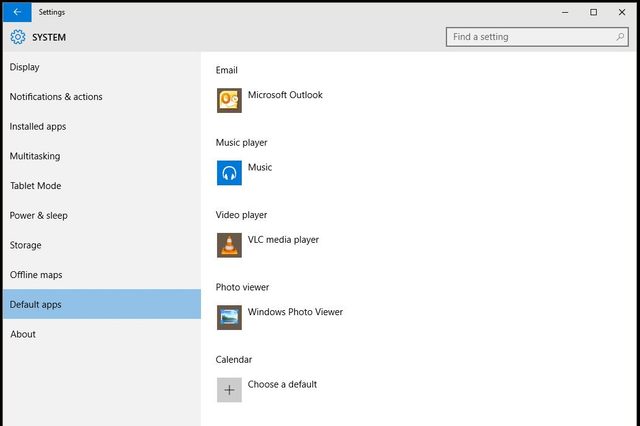Maximize the Settings window

pos(593,12)
